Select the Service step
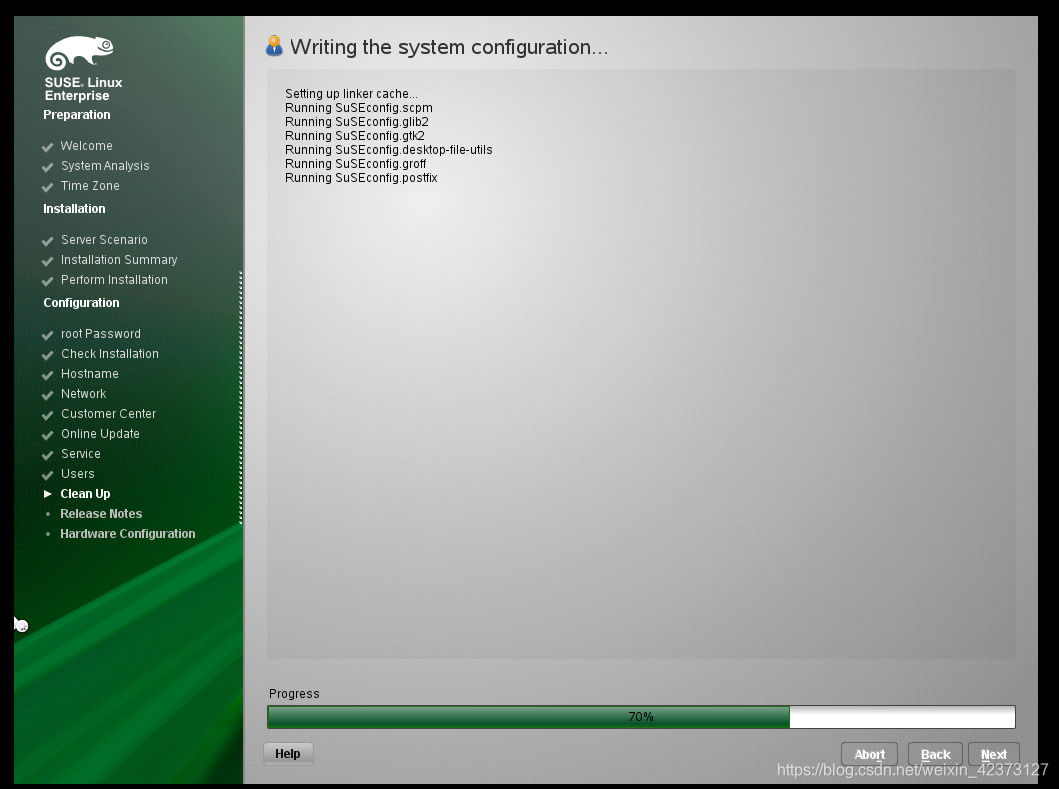The image size is (1059, 789). pyautogui.click(x=80, y=453)
